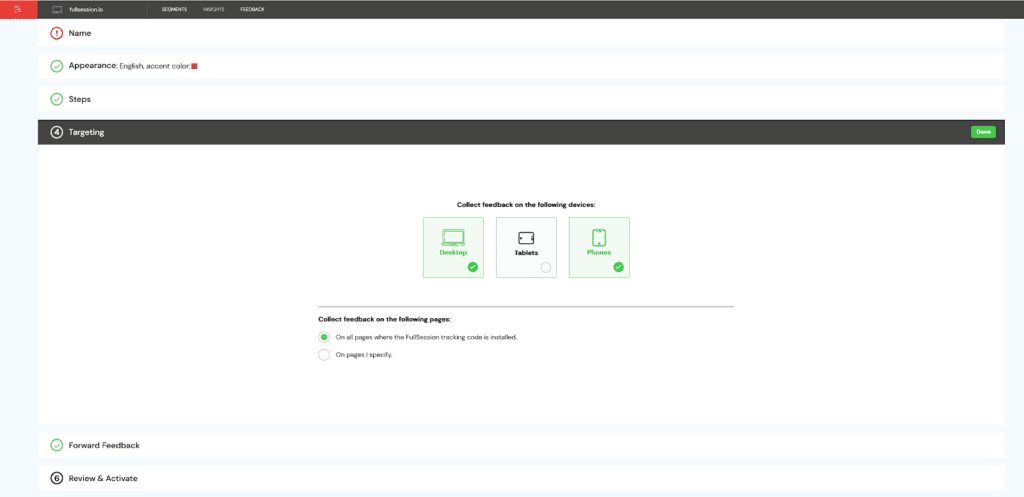Uncheck the Phones device option
This screenshot has height=497, width=1024.
(599, 247)
